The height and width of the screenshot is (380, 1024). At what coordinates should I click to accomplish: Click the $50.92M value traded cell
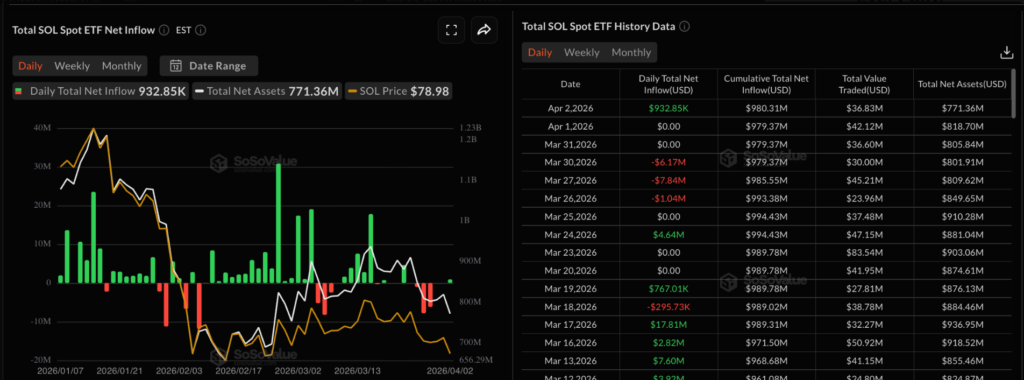coord(864,343)
